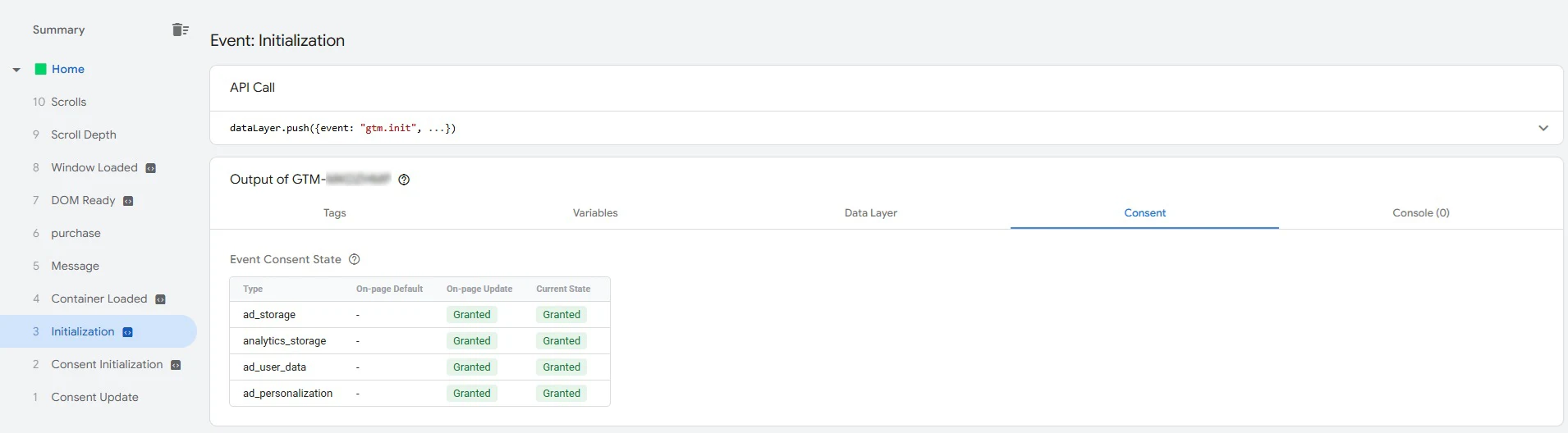Image resolution: width=1568 pixels, height=433 pixels.
Task: Click the analytics_storage row label
Action: [x=284, y=340]
